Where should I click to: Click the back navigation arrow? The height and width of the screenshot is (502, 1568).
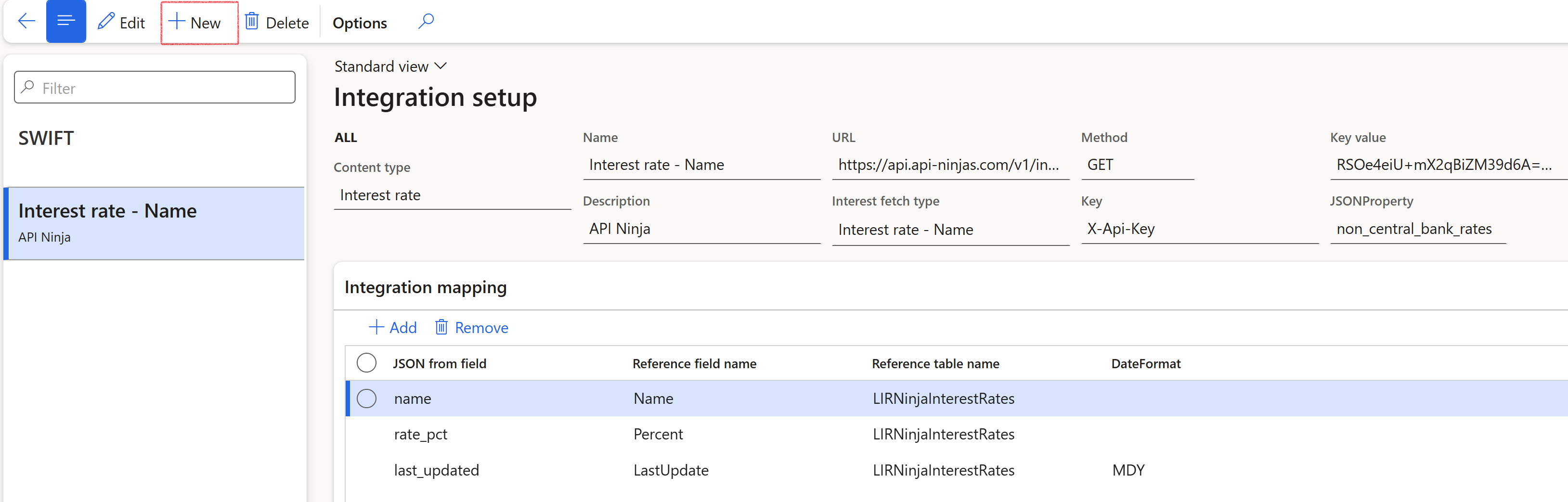click(26, 21)
